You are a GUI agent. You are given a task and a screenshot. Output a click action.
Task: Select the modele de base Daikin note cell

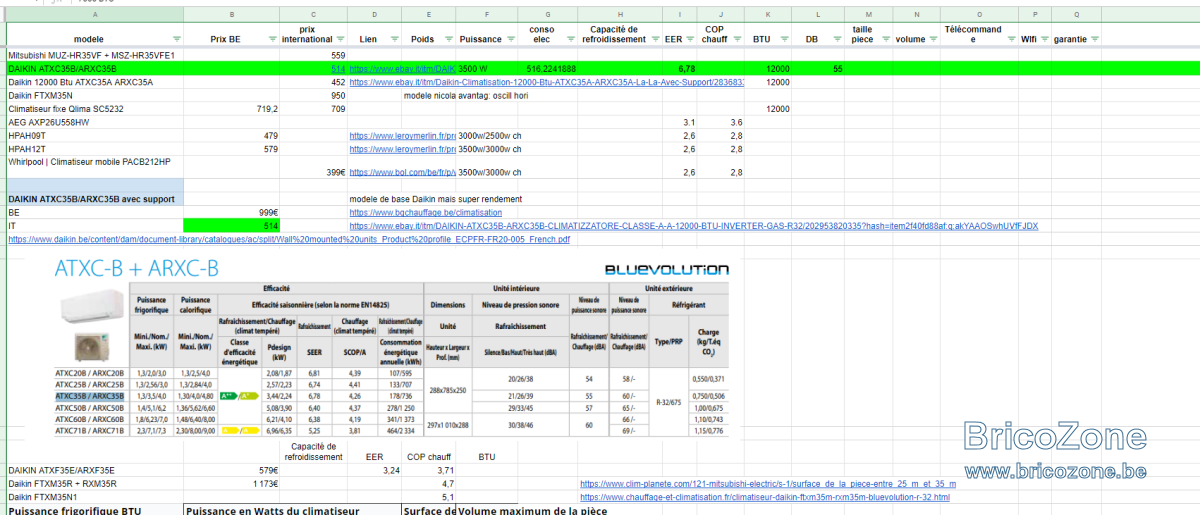[x=435, y=199]
